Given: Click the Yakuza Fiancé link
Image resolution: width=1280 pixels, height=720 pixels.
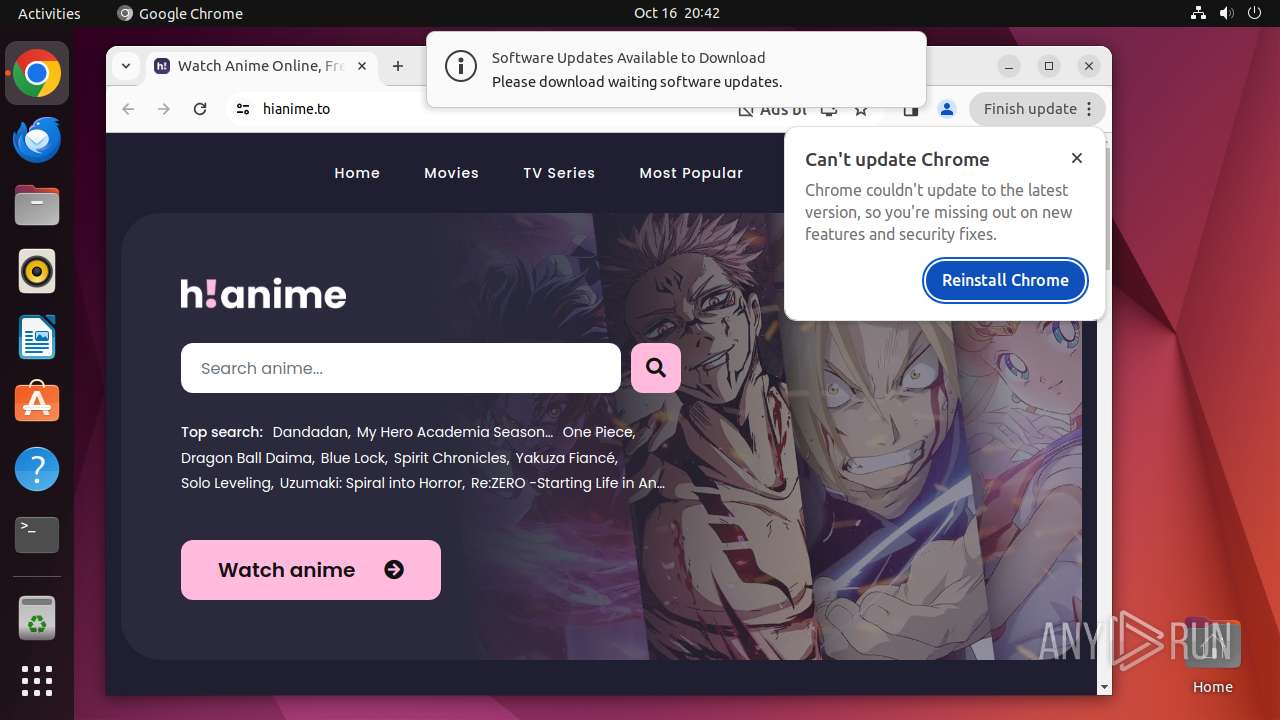Looking at the screenshot, I should (x=566, y=458).
